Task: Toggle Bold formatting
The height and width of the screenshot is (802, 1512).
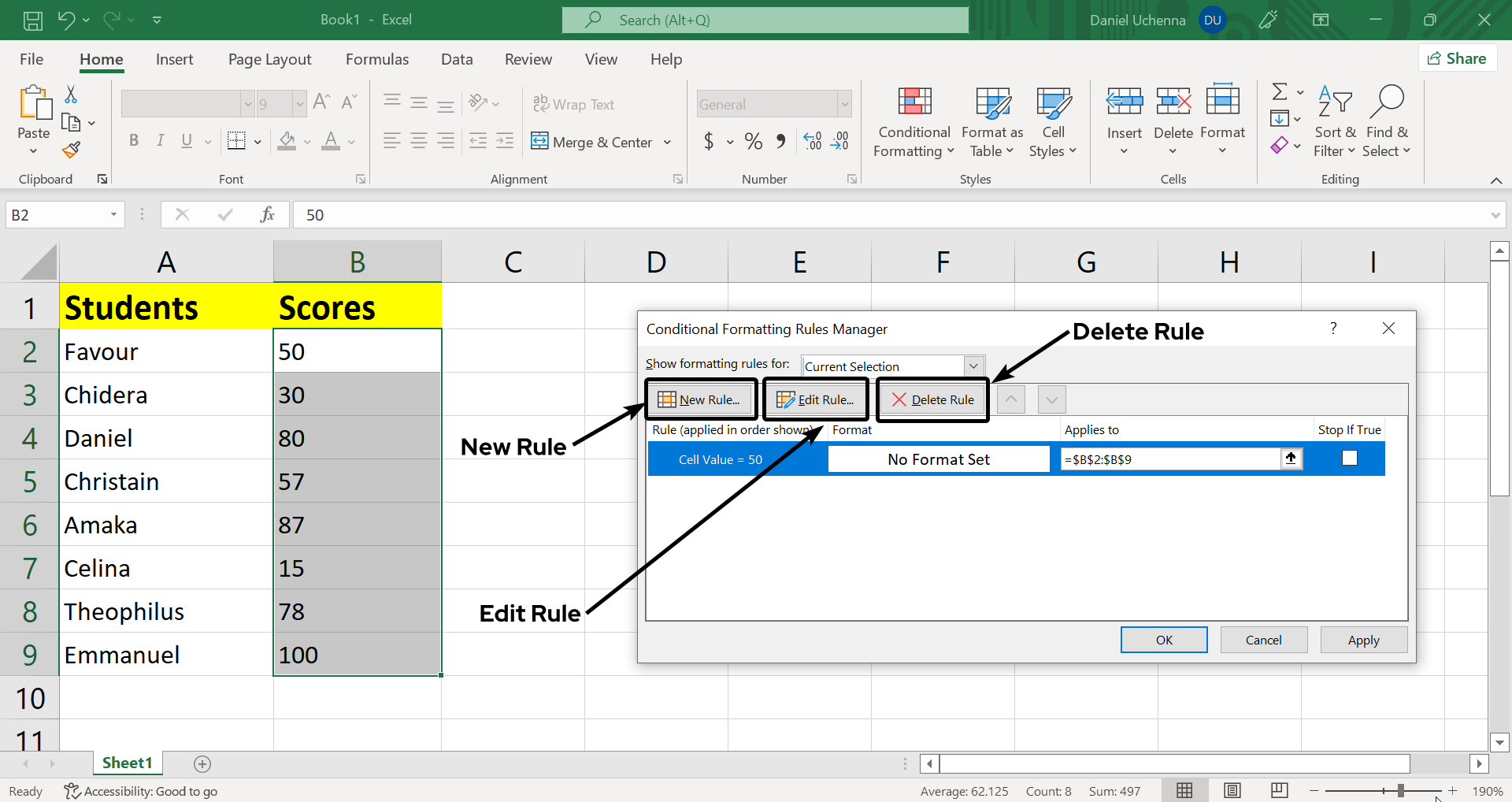Action: [x=133, y=141]
